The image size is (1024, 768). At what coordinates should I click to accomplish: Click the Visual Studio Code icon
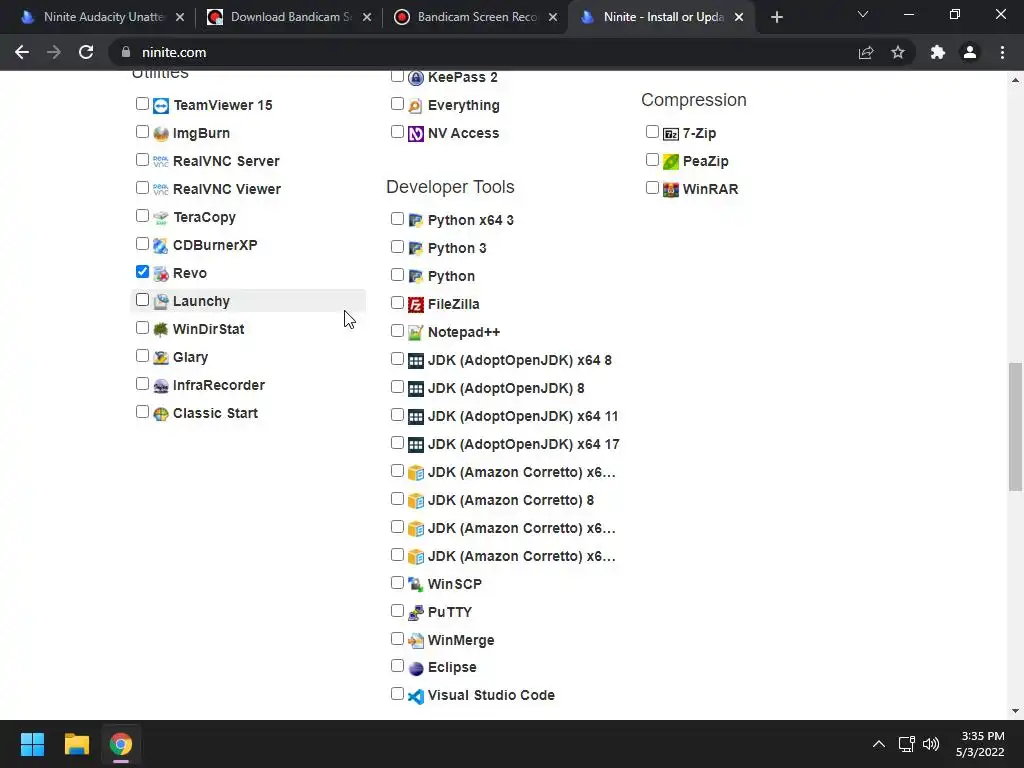pyautogui.click(x=415, y=696)
